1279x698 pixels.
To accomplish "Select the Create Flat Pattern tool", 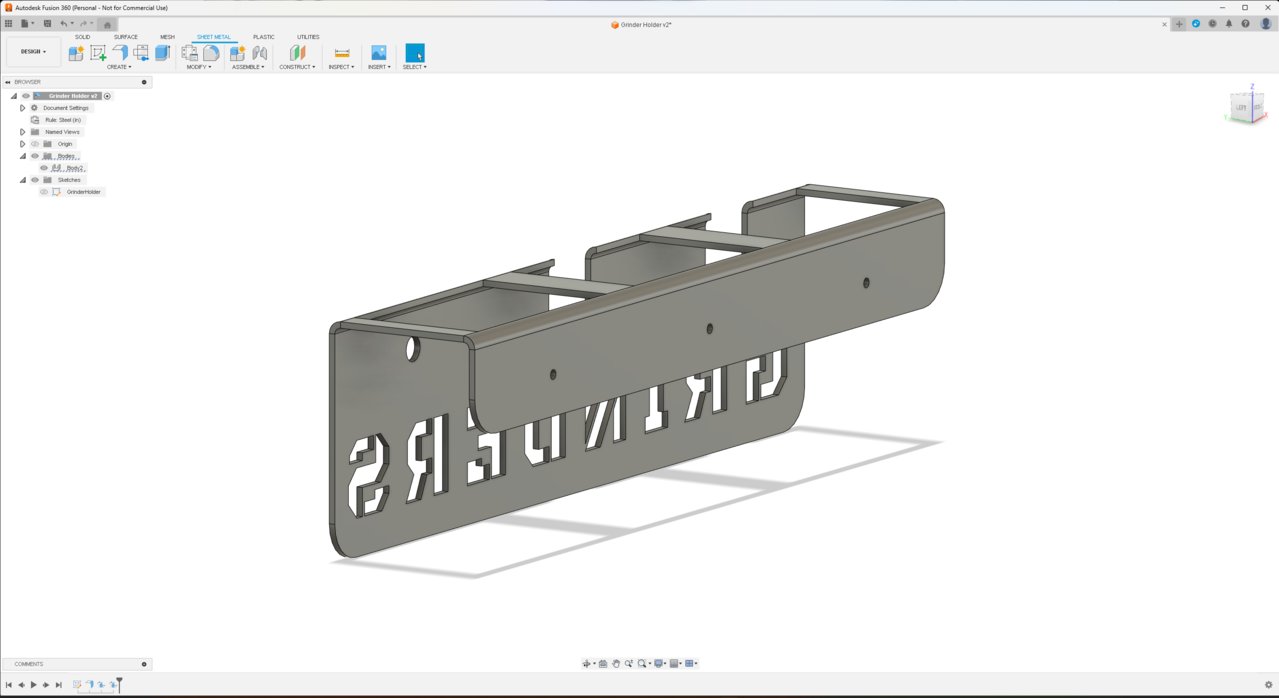I will [x=211, y=53].
